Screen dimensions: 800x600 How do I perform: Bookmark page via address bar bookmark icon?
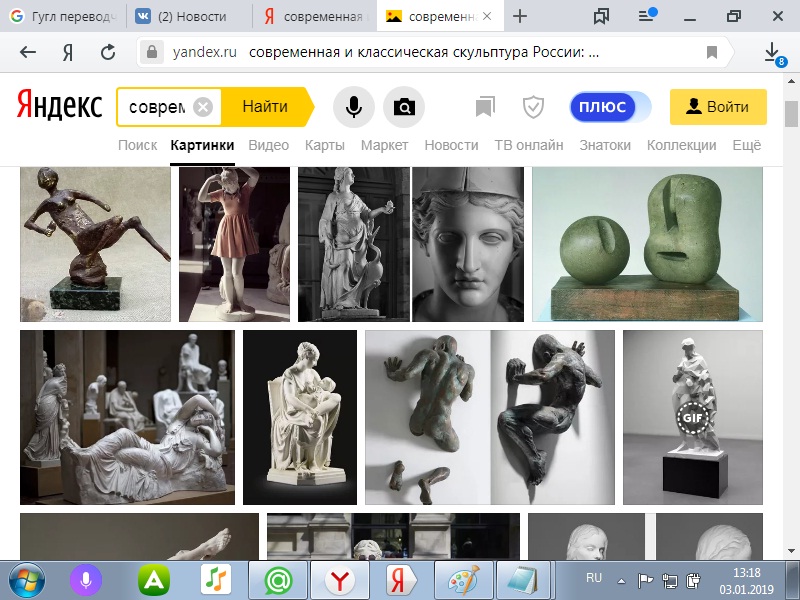pos(712,52)
